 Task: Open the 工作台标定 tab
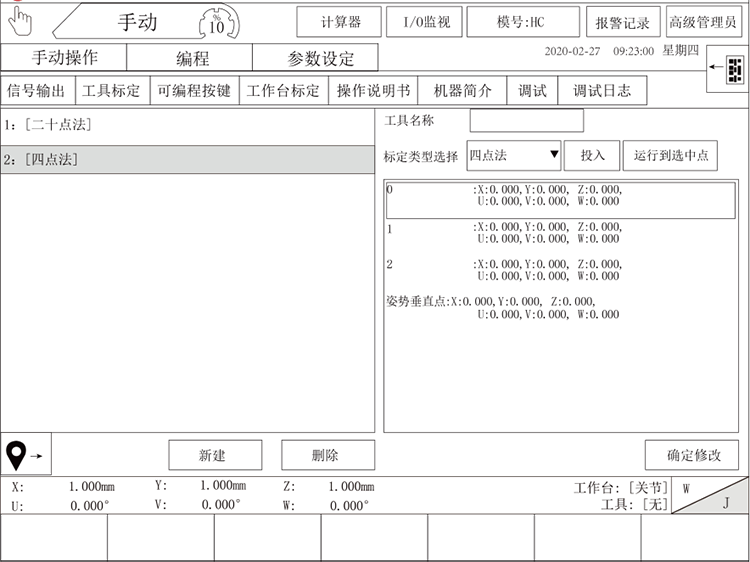tap(283, 91)
